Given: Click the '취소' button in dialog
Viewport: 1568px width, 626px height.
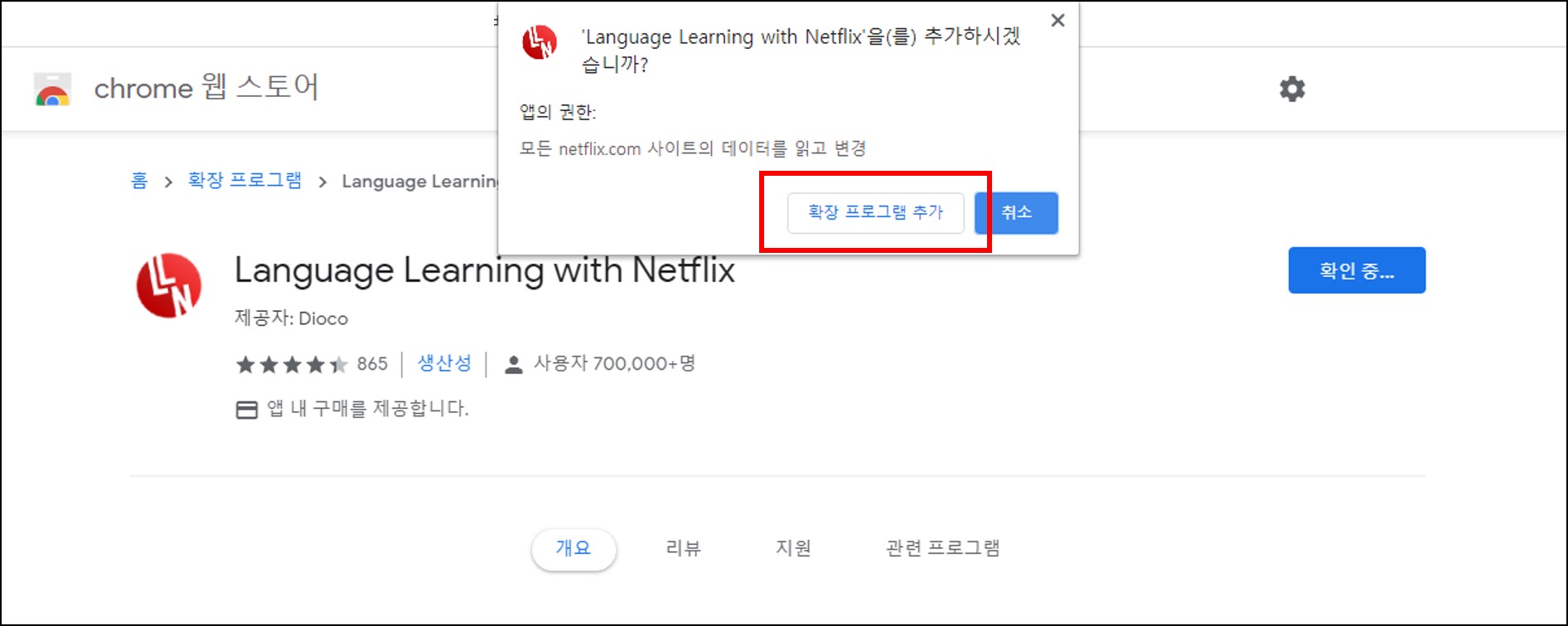Looking at the screenshot, I should [1017, 213].
